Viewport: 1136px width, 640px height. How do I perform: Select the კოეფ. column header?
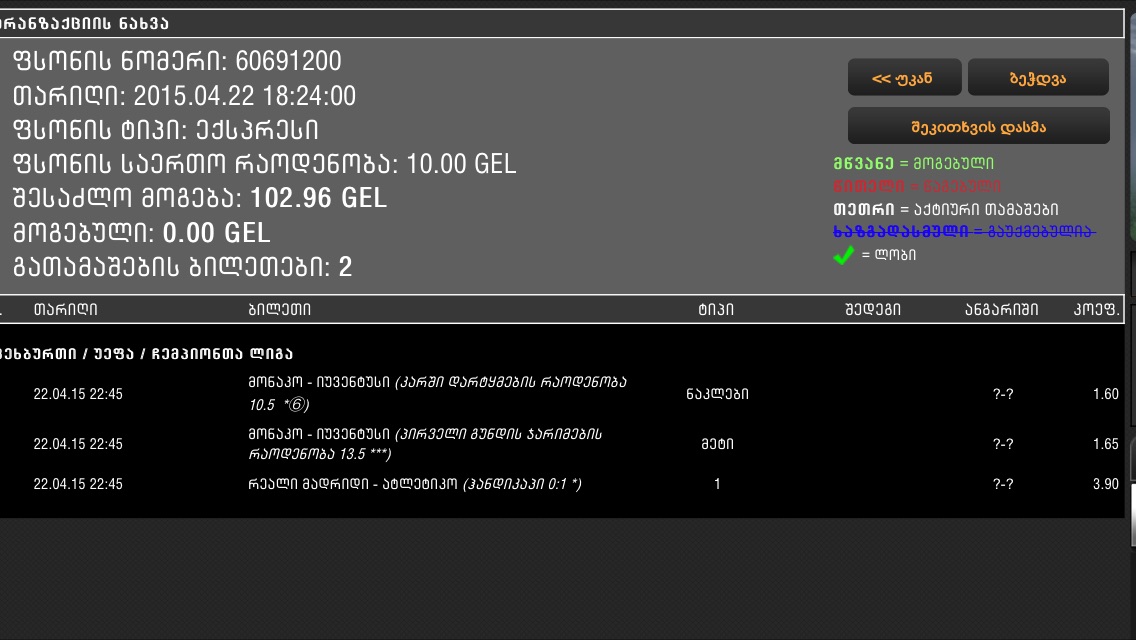(x=1096, y=309)
